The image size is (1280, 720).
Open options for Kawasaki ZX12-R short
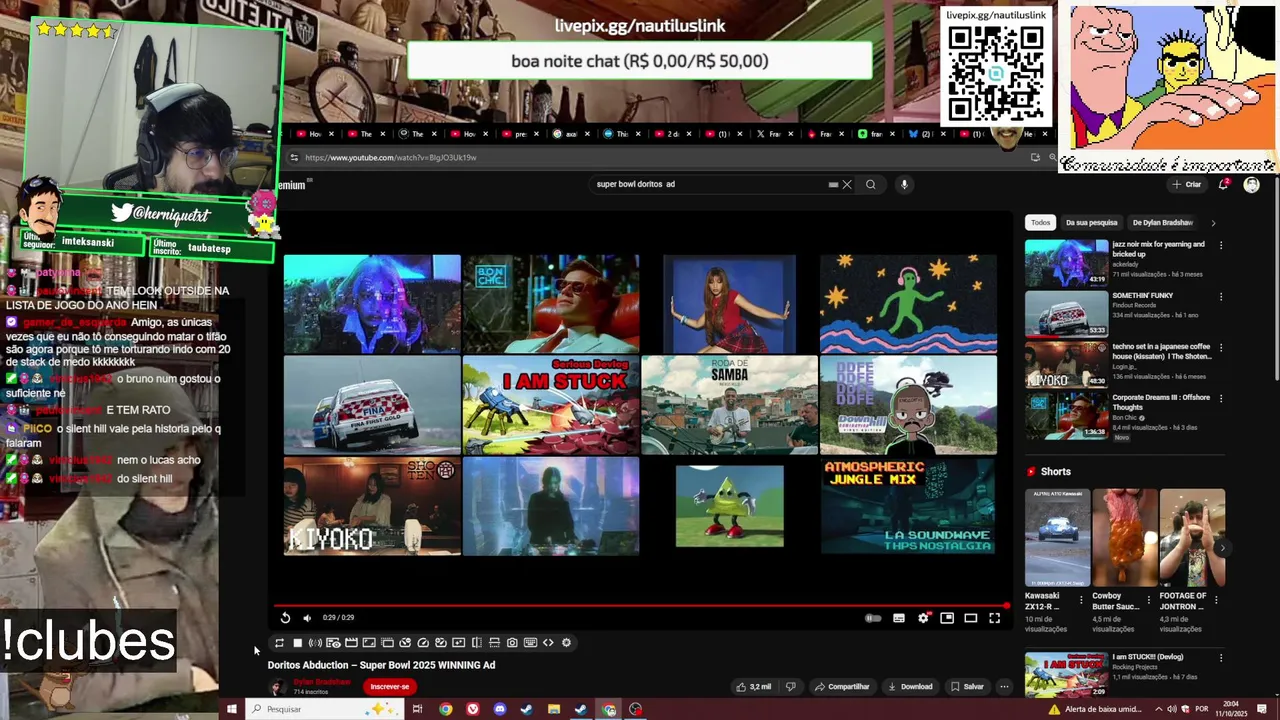tap(1081, 600)
